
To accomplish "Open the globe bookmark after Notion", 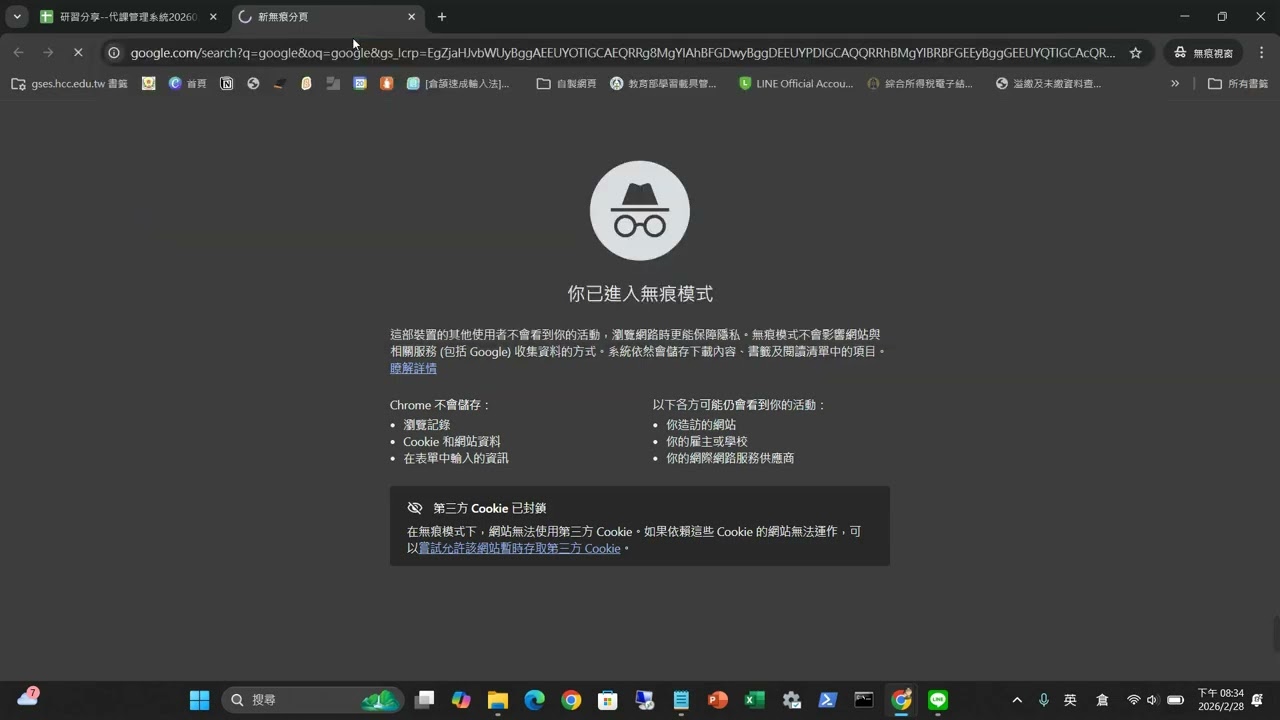I will (253, 84).
